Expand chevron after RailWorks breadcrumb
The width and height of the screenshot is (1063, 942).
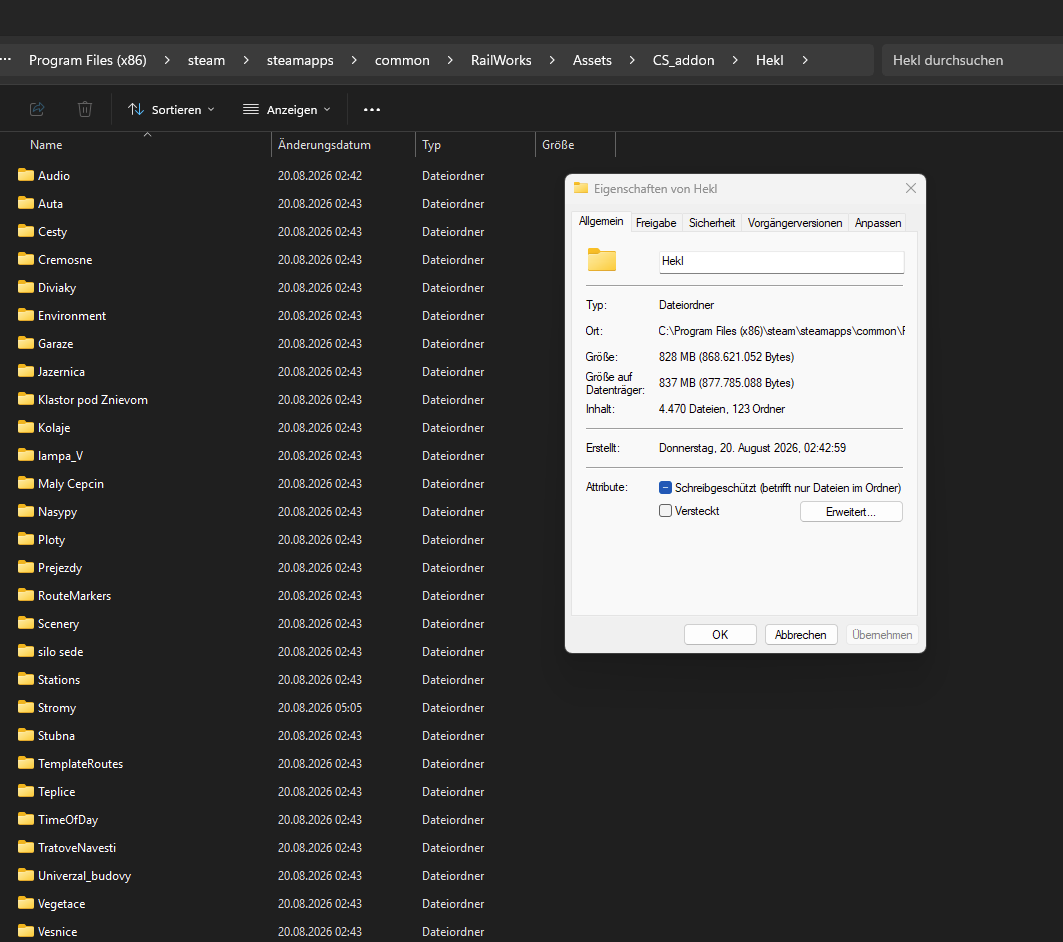(x=552, y=60)
